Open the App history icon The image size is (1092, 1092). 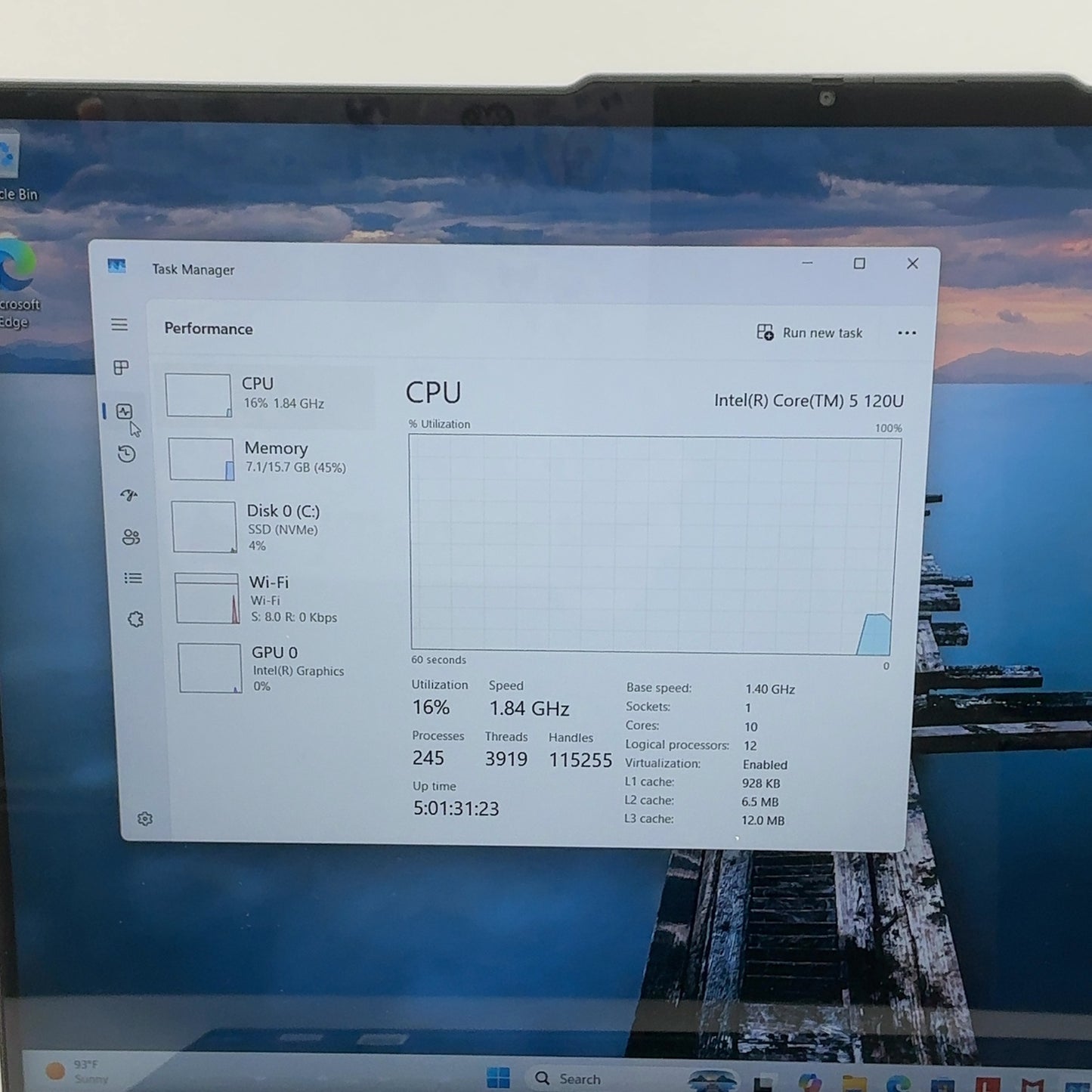tap(127, 453)
